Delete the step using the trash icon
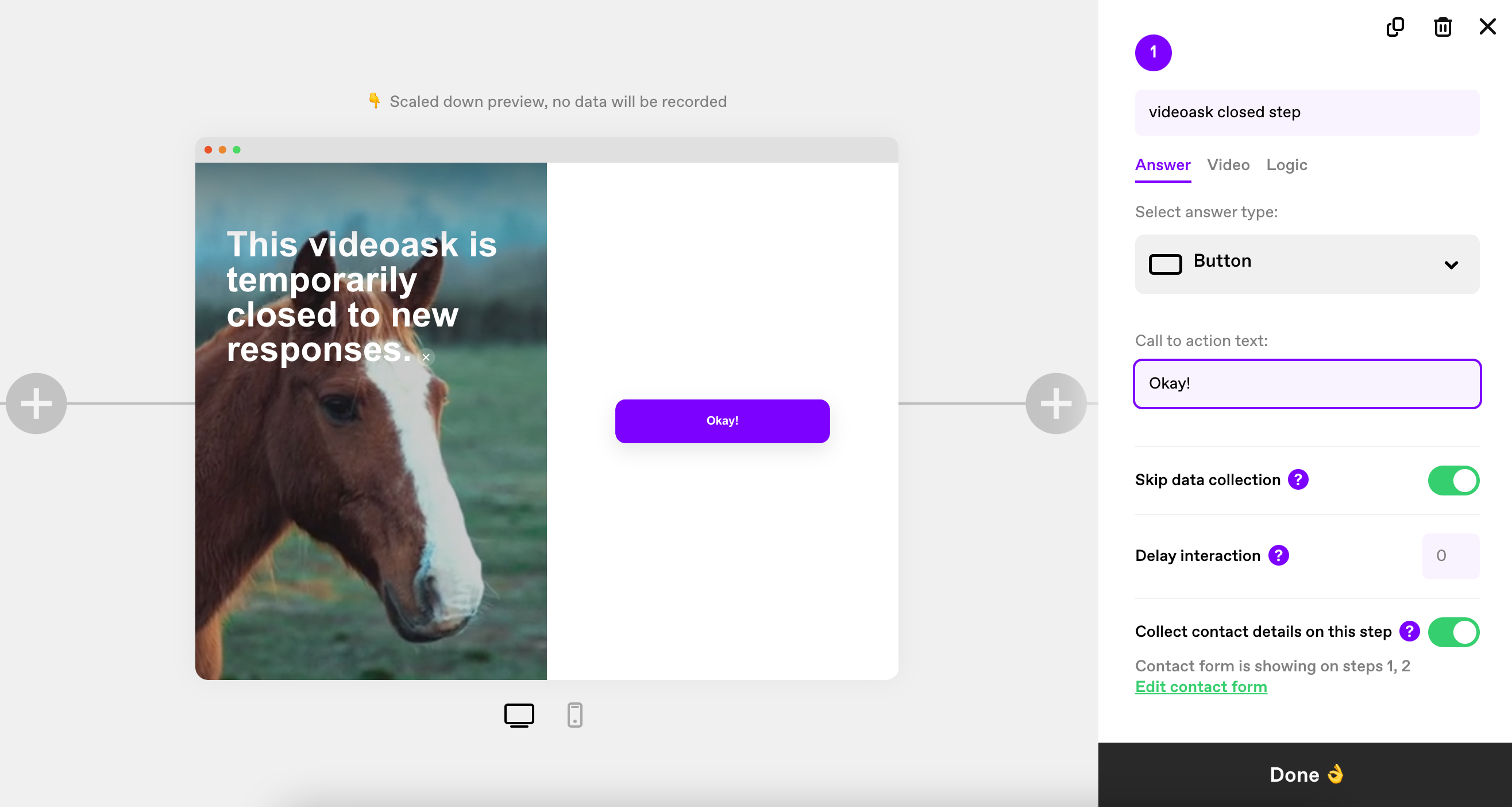This screenshot has width=1512, height=807. (x=1442, y=27)
